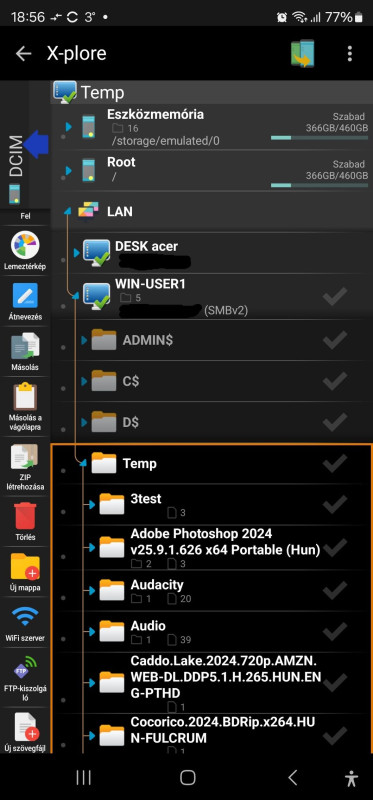Tap the ADMIN$ share folder icon
This screenshot has height=800, width=373.
104,339
